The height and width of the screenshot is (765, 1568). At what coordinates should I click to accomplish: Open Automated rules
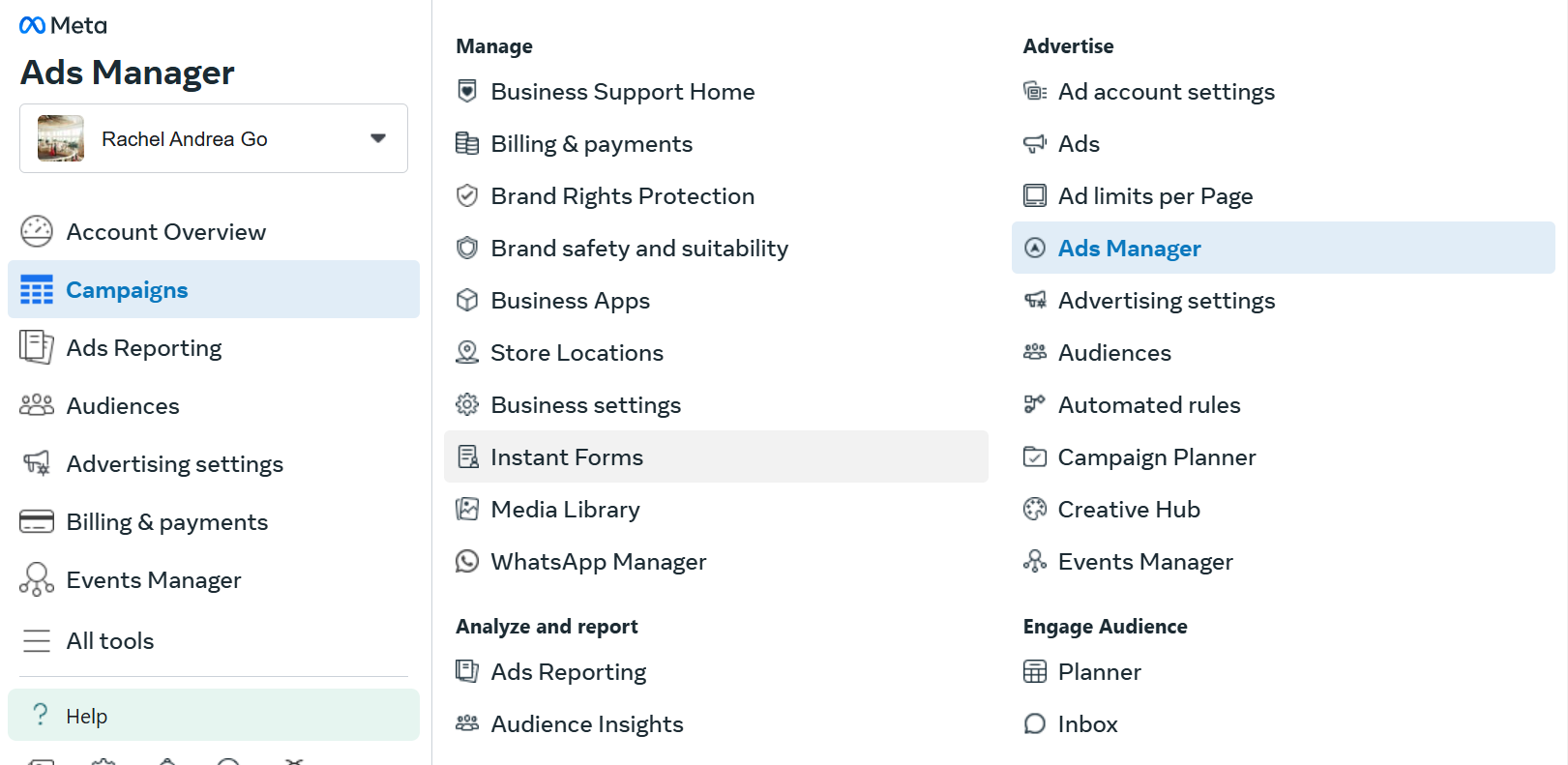[x=1284, y=405]
